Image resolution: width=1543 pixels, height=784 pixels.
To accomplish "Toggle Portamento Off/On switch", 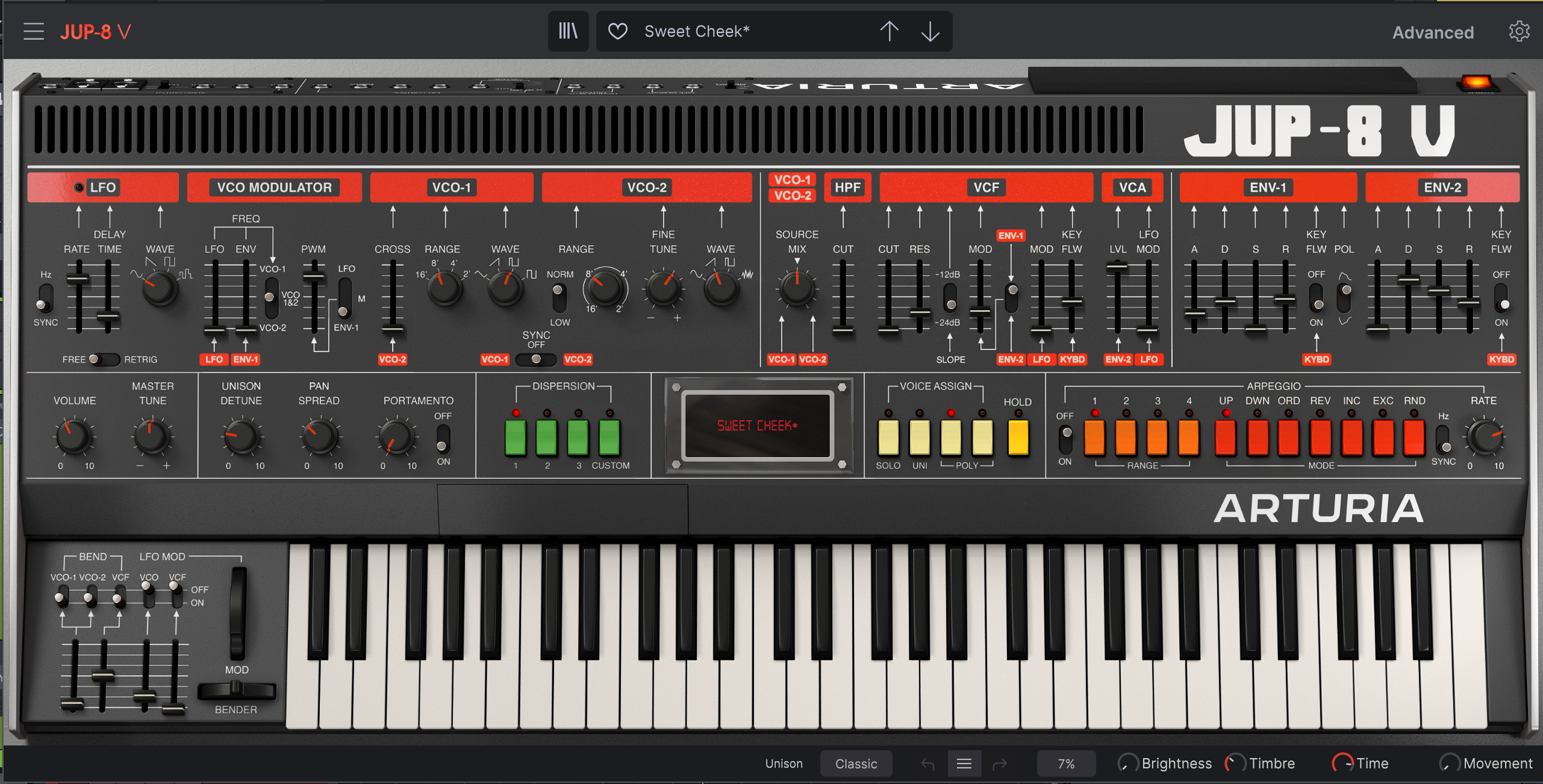I will click(443, 438).
